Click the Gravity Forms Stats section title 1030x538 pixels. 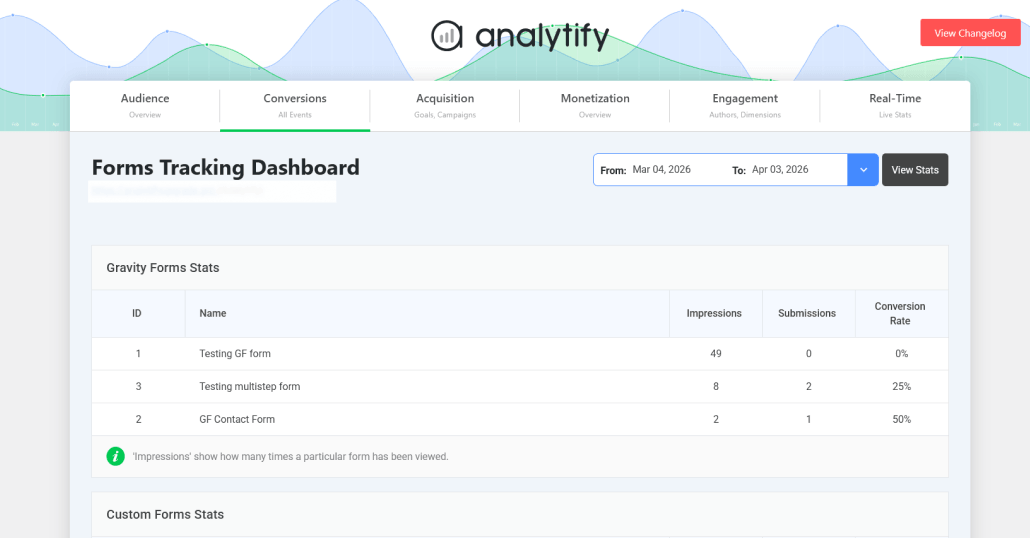[163, 268]
